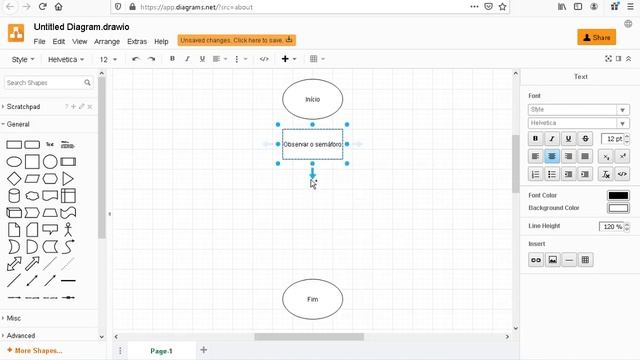Align text center in Text panel
Image resolution: width=640 pixels, height=360 pixels.
(552, 156)
